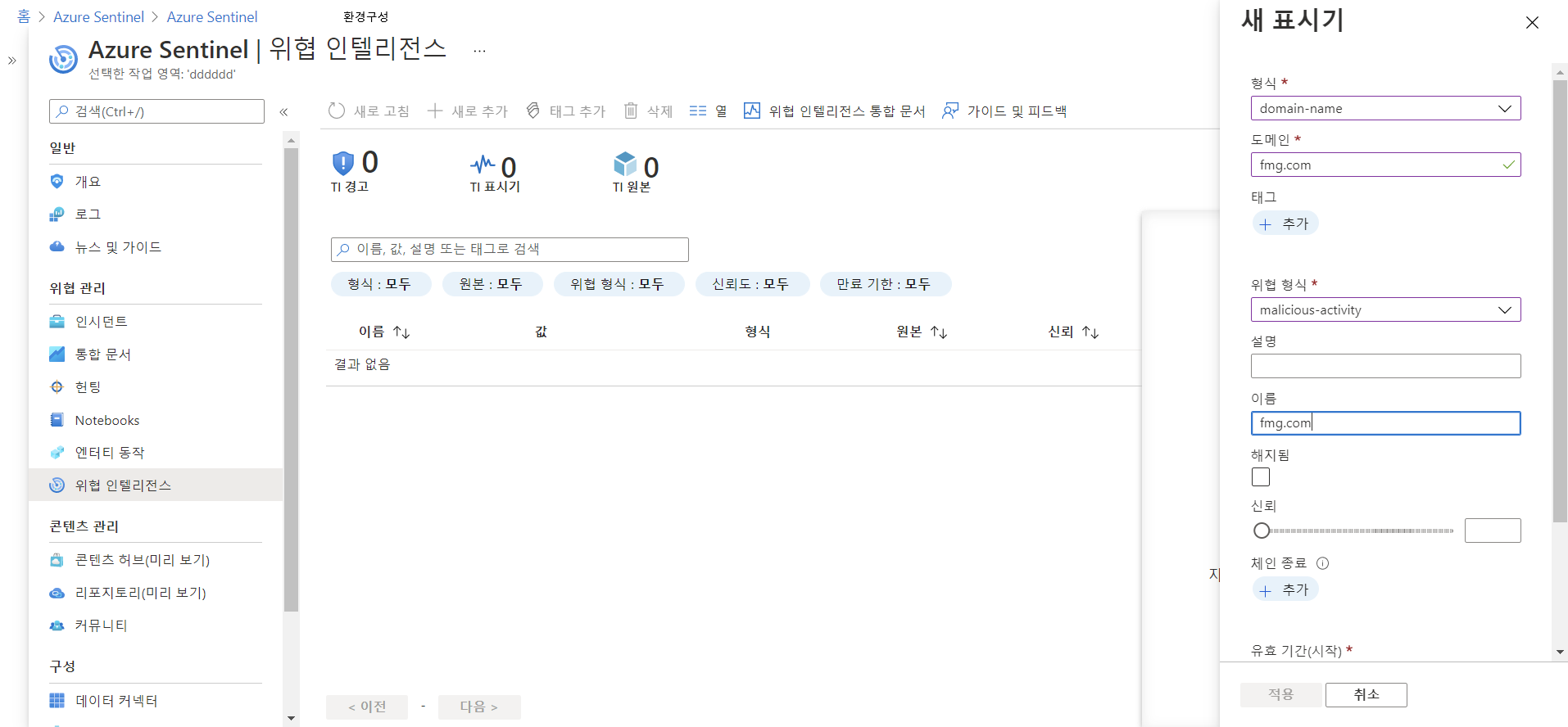
Task: Click the 적용 button
Action: (1280, 694)
